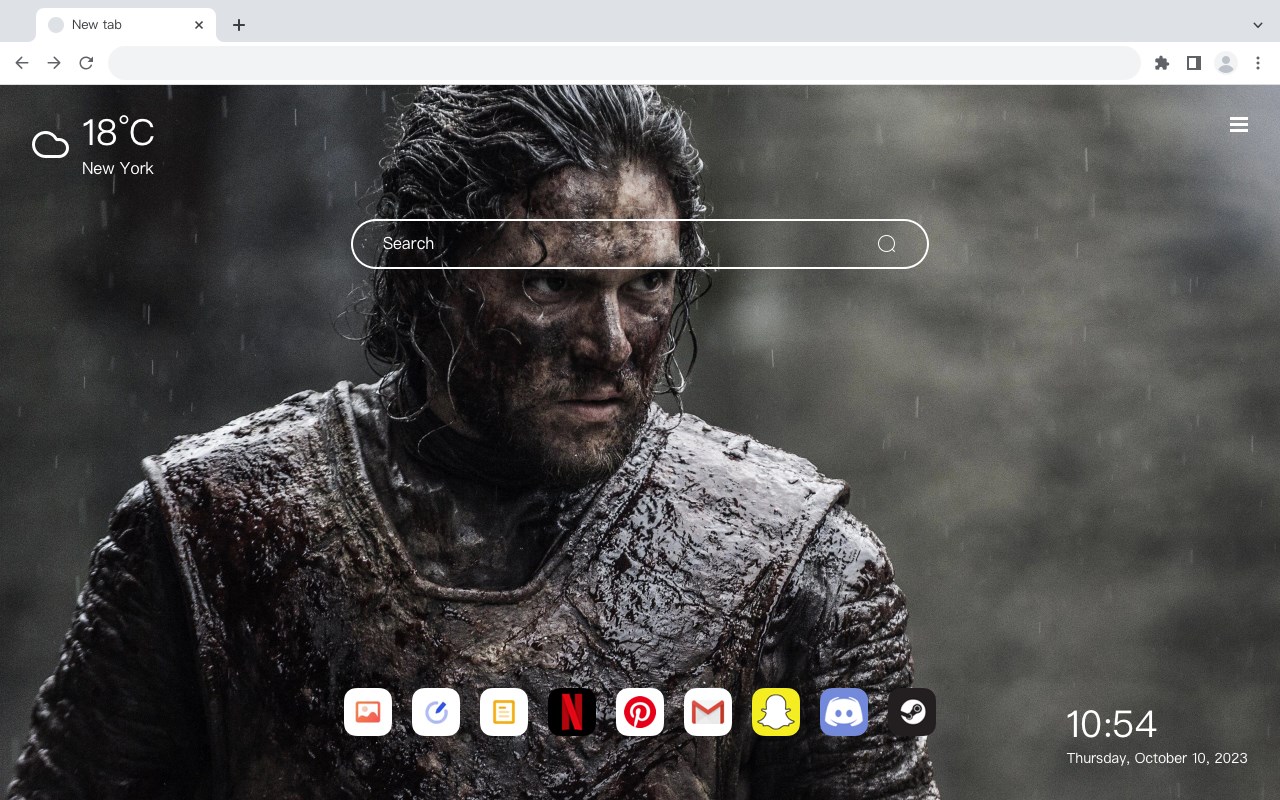Click the magnifier search icon

click(886, 244)
